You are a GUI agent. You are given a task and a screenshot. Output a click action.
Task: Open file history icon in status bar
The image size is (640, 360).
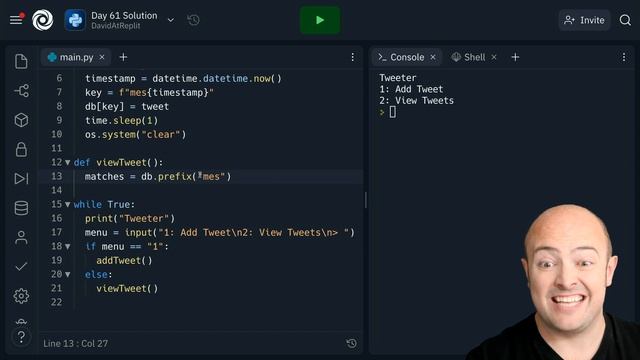tap(351, 343)
